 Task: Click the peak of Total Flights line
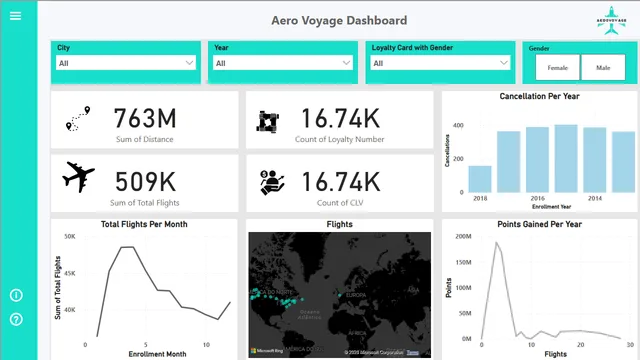(127, 247)
